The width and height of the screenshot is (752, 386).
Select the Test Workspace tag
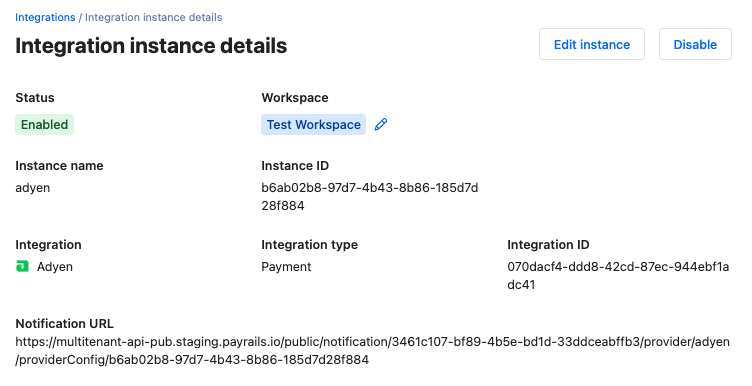point(314,125)
